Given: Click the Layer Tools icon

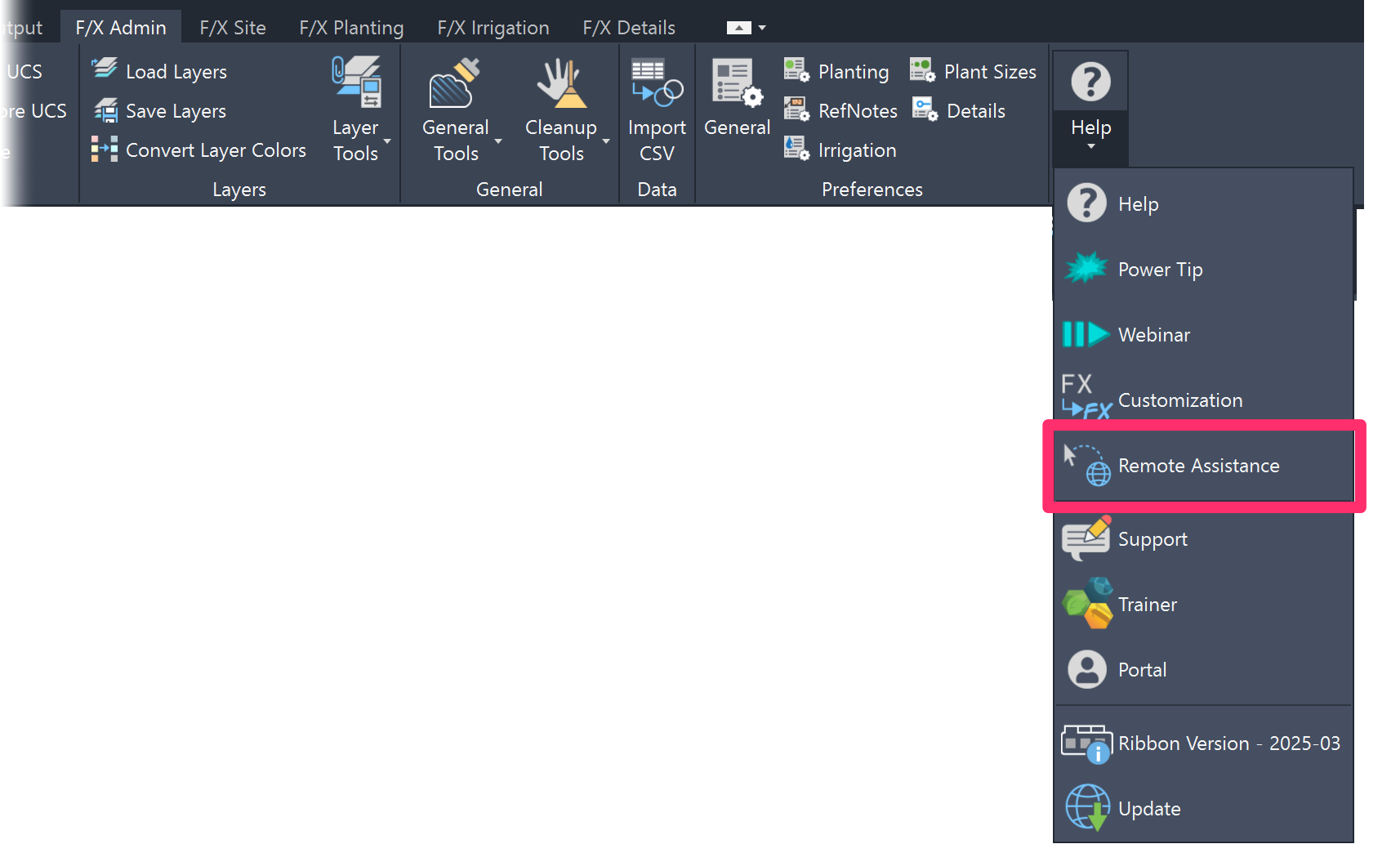Looking at the screenshot, I should point(356,82).
